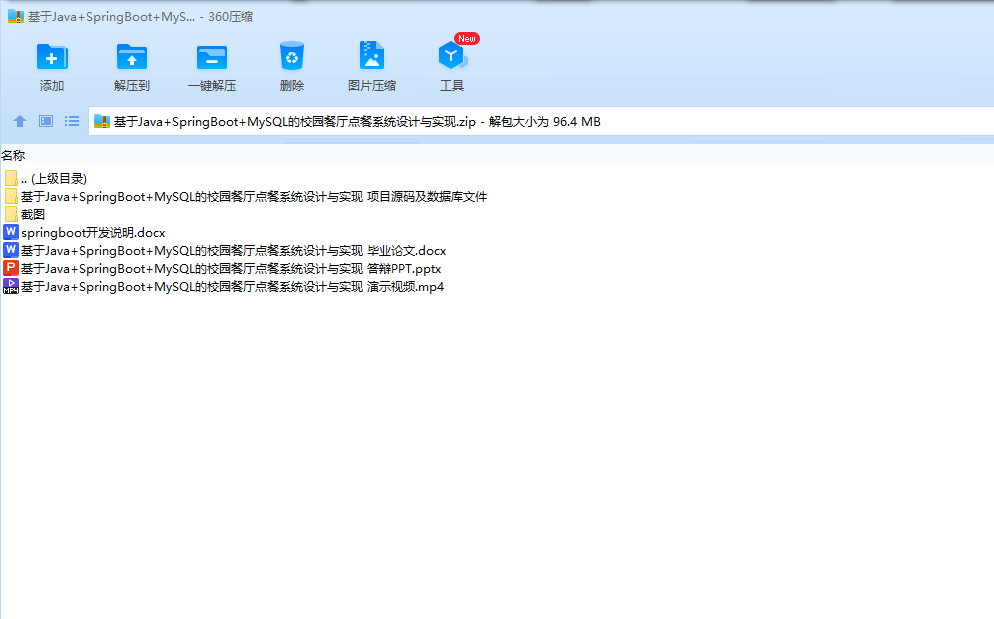Image resolution: width=994 pixels, height=619 pixels.
Task: Open the 工具 (Tools) icon
Action: pos(452,56)
